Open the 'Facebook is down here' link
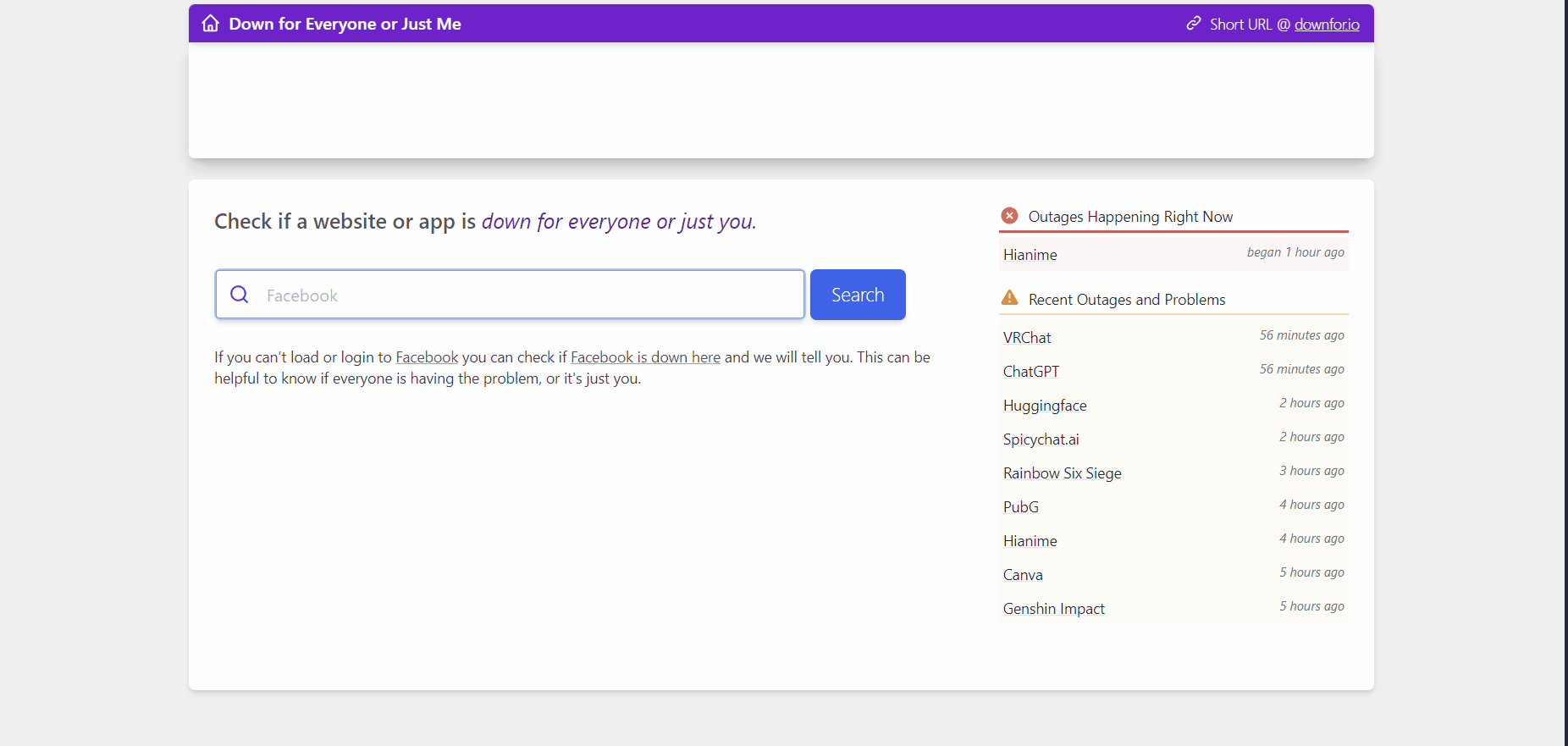 point(645,357)
